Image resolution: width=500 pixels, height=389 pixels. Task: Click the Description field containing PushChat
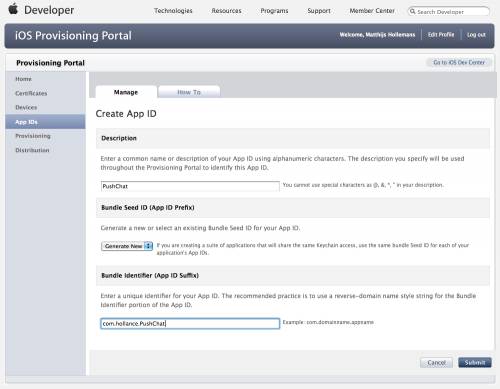[x=190, y=186]
